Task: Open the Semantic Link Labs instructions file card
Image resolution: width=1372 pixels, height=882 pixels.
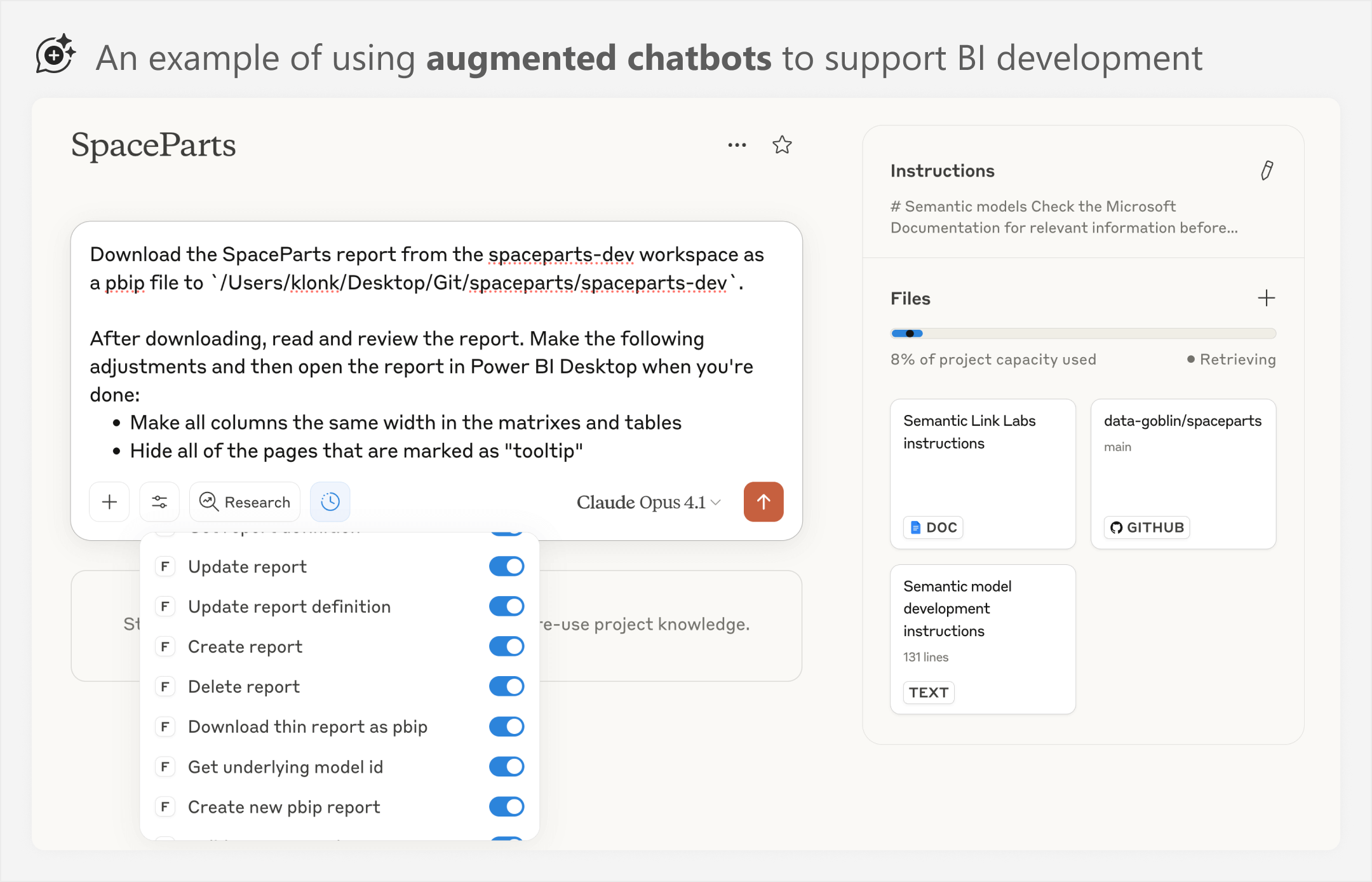Action: coord(983,473)
